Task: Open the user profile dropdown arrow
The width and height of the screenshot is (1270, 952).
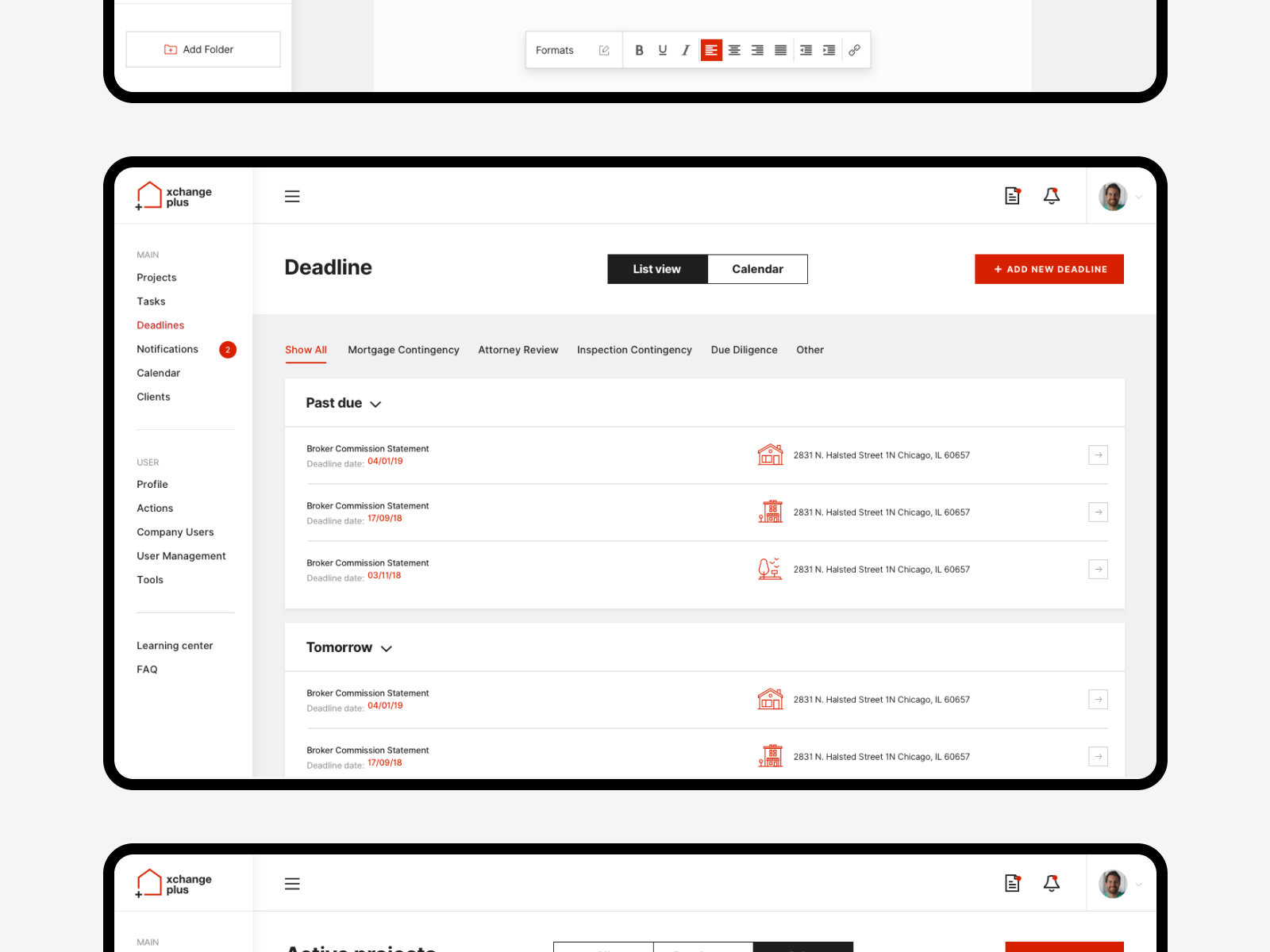Action: click(x=1138, y=196)
